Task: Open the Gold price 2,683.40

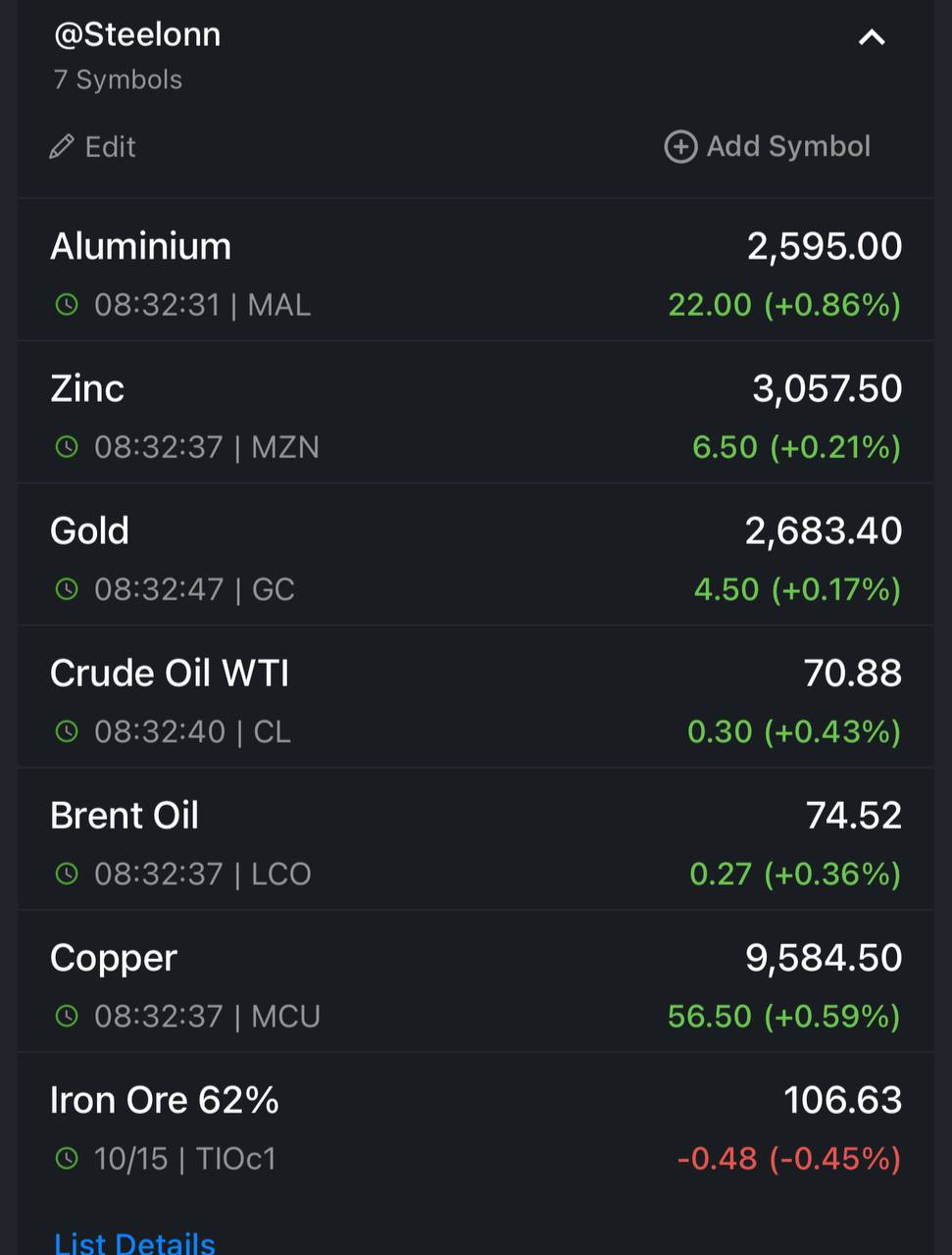Action: coord(824,530)
